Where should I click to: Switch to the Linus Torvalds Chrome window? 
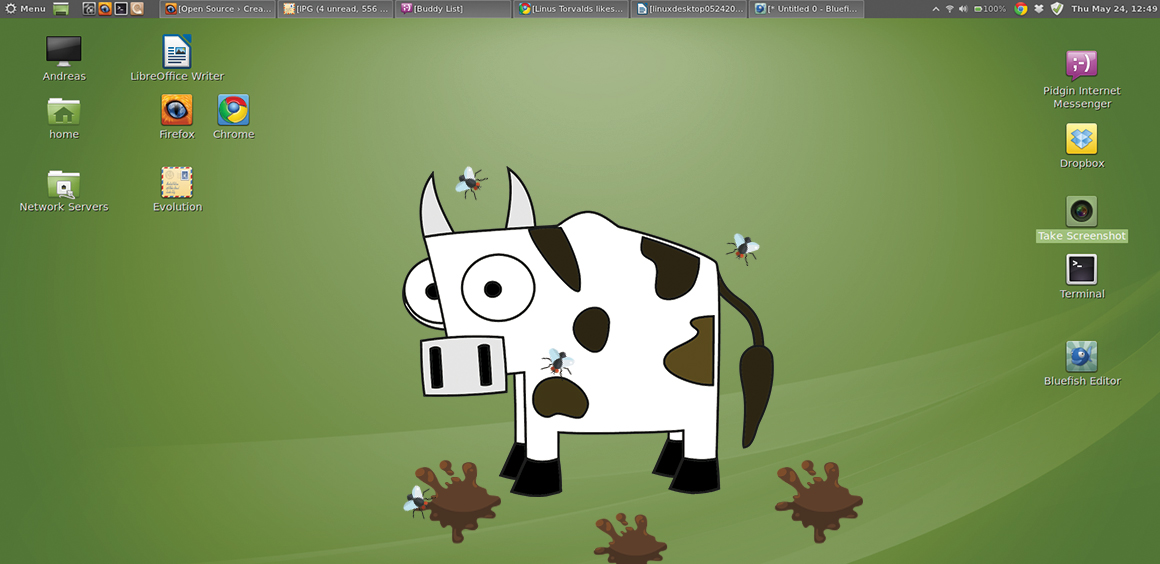pyautogui.click(x=571, y=9)
